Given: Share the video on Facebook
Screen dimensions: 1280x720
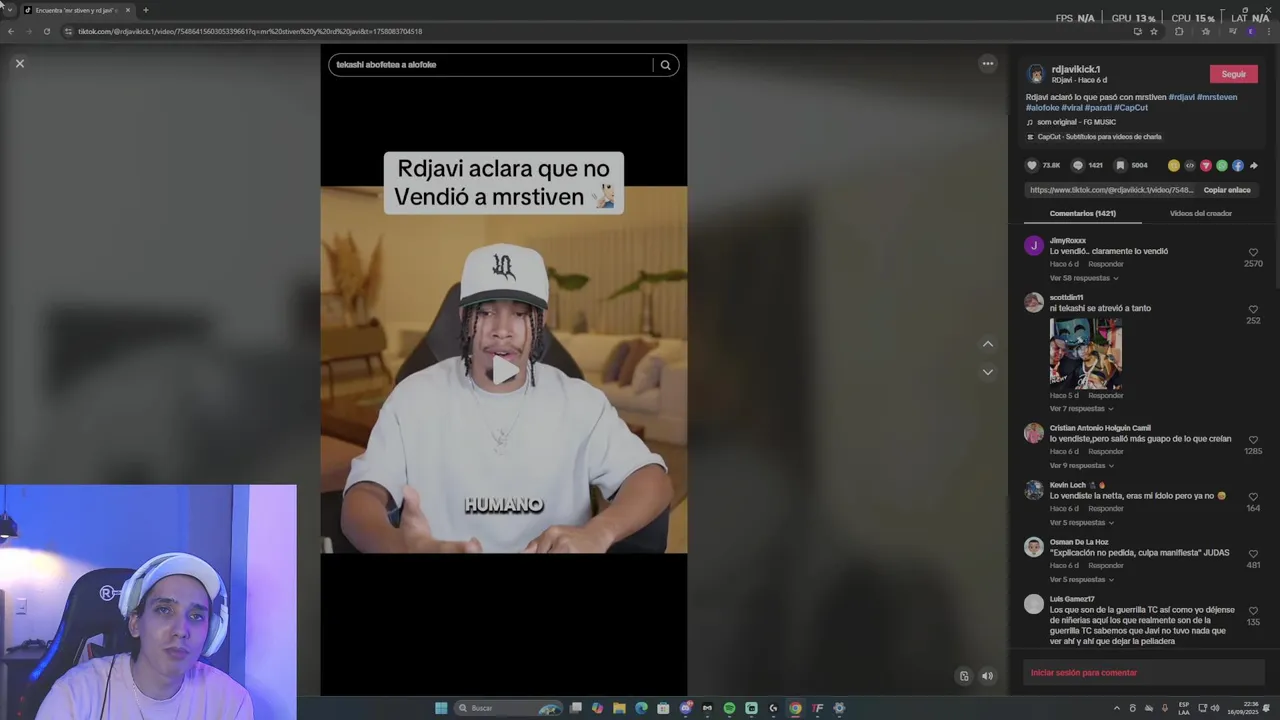Looking at the screenshot, I should (x=1237, y=166).
